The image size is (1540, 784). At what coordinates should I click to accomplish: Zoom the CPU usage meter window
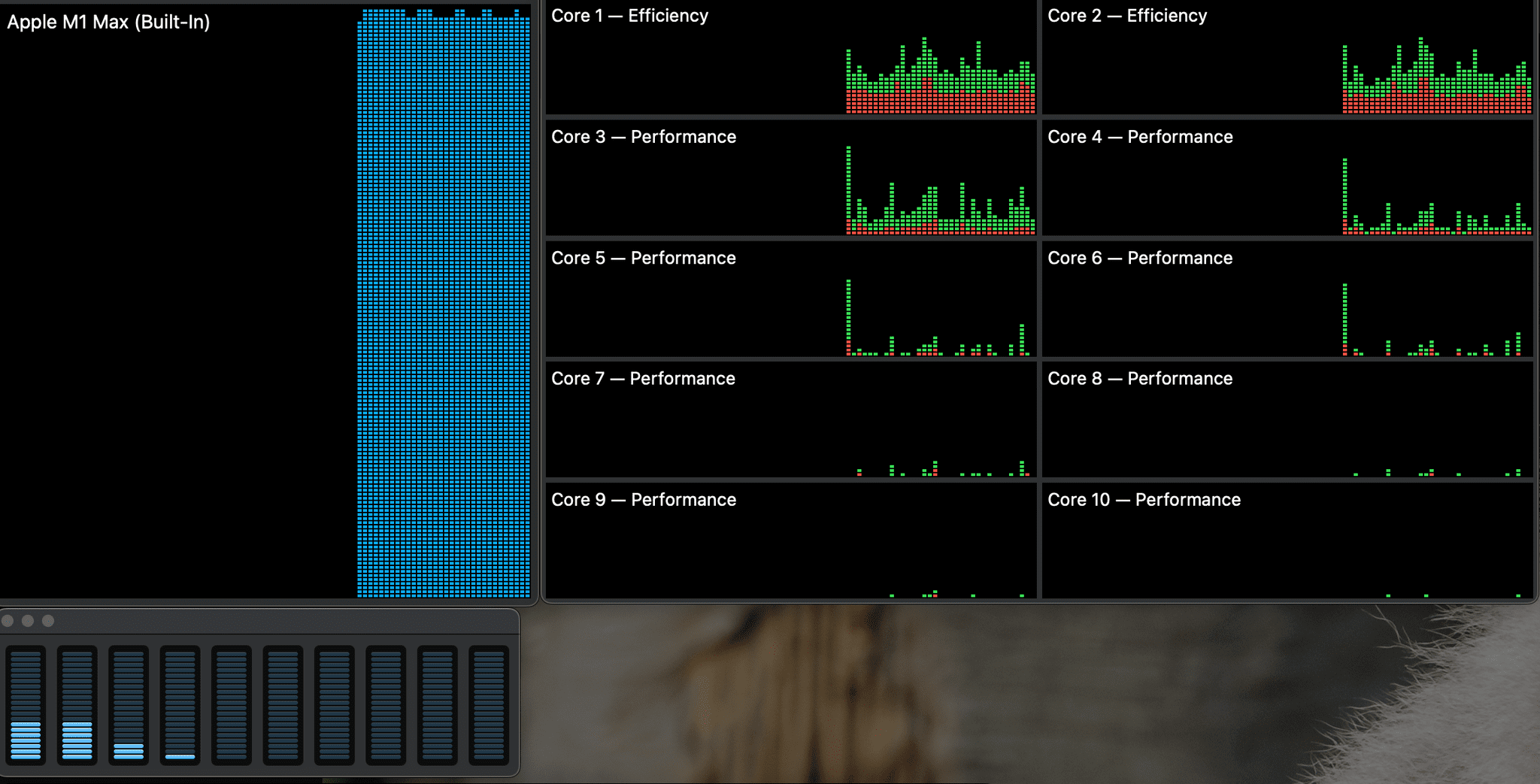pos(48,621)
